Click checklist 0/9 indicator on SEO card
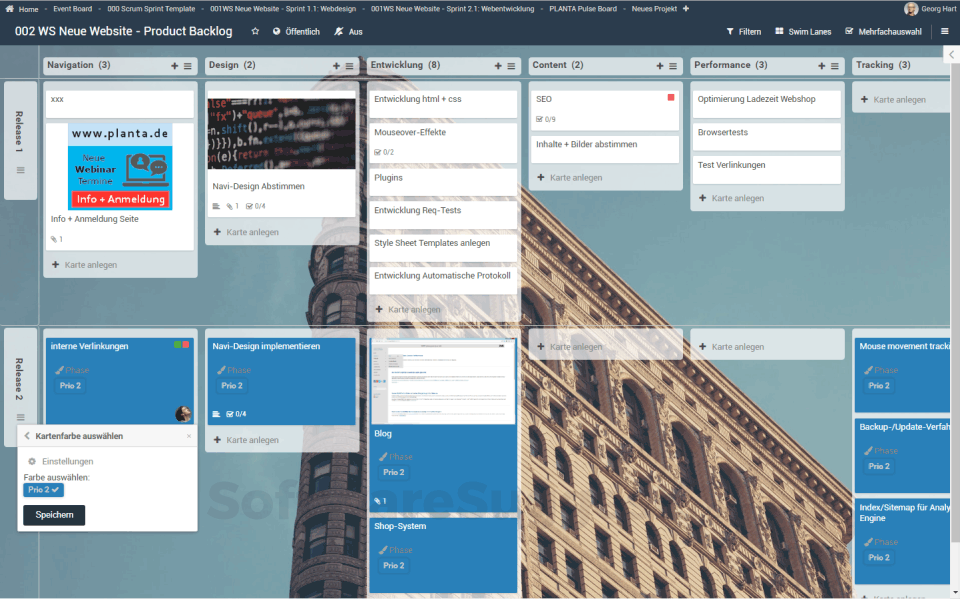Image resolution: width=960 pixels, height=599 pixels. pyautogui.click(x=546, y=119)
